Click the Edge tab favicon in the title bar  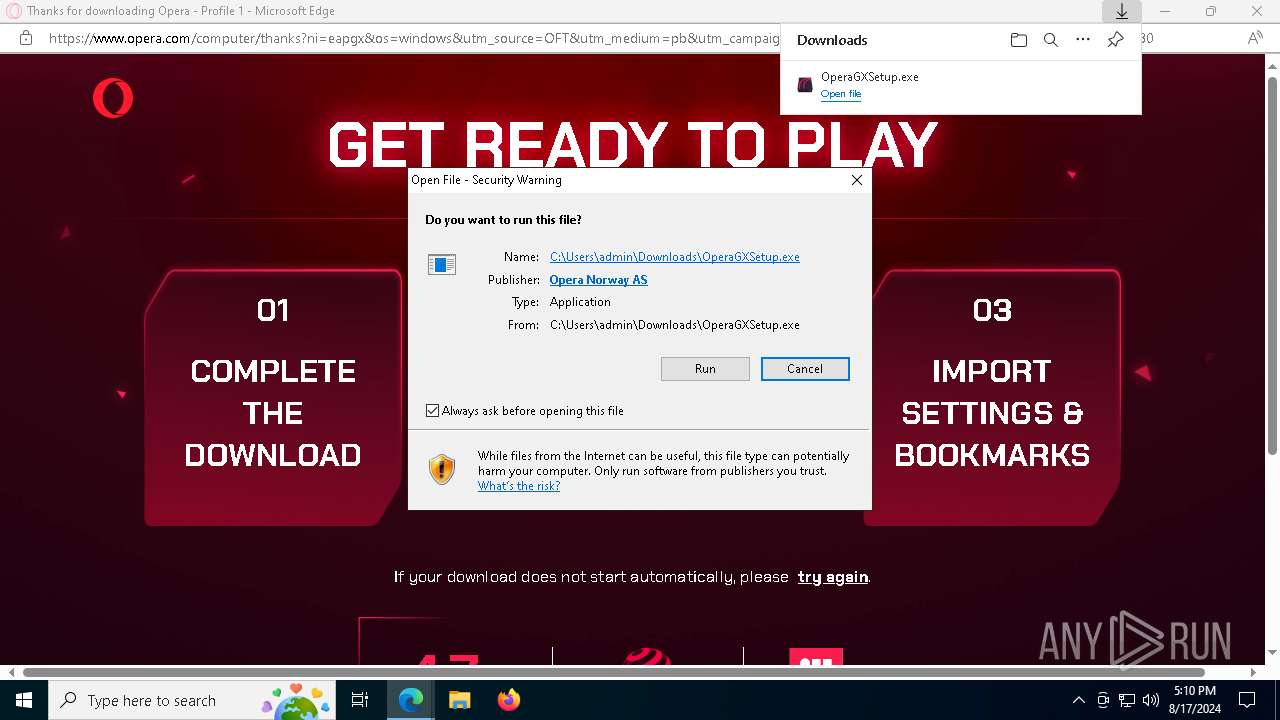click(14, 11)
